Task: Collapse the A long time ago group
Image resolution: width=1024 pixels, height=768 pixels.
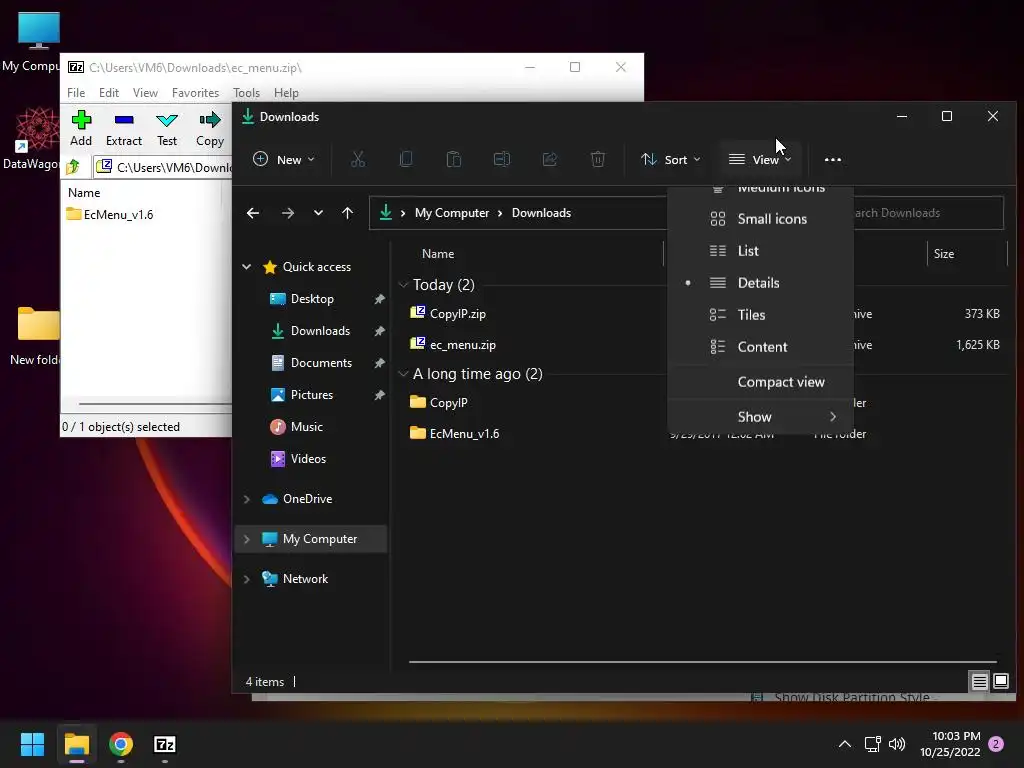Action: pos(403,374)
